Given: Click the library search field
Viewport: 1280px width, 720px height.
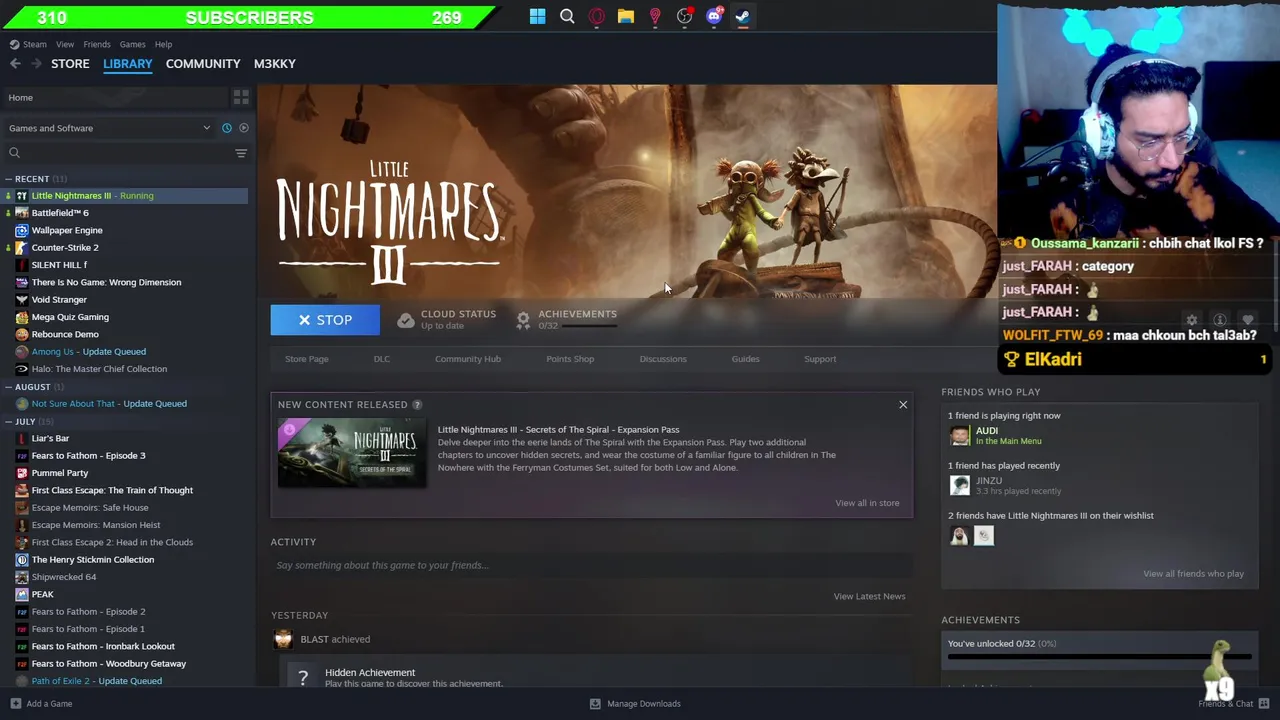Looking at the screenshot, I should coord(120,153).
